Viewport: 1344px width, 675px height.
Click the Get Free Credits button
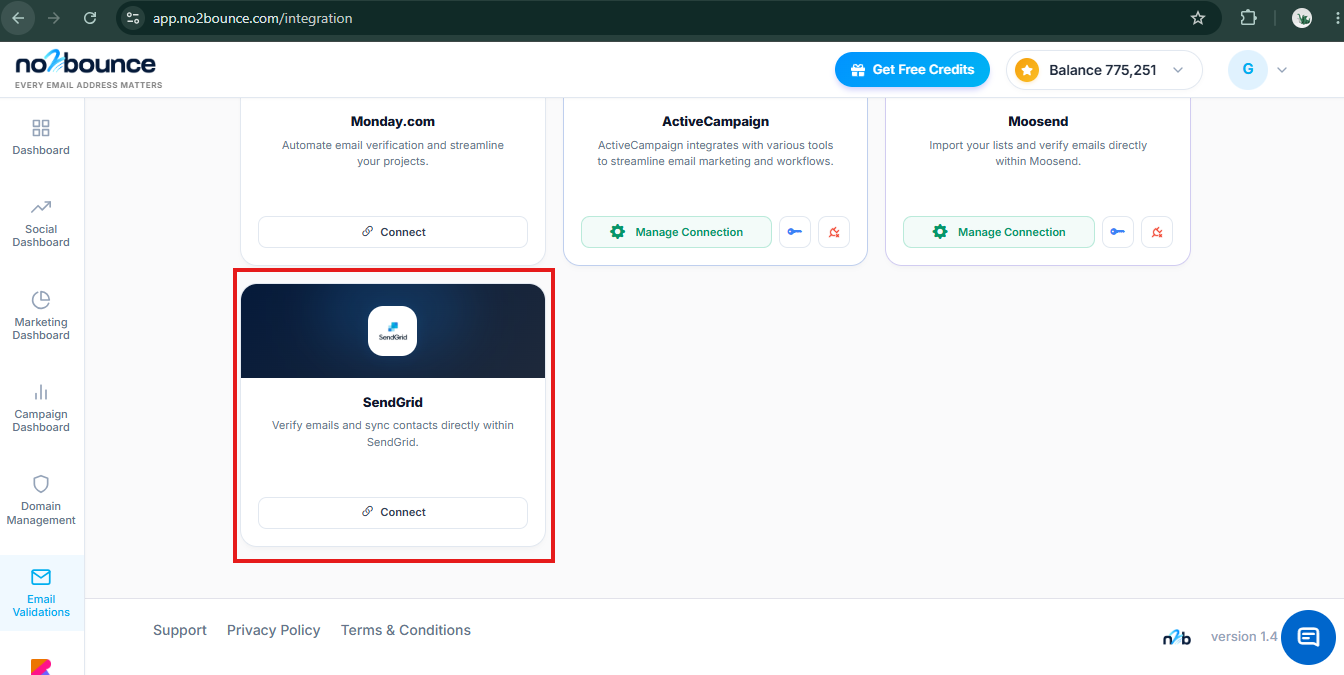click(912, 70)
